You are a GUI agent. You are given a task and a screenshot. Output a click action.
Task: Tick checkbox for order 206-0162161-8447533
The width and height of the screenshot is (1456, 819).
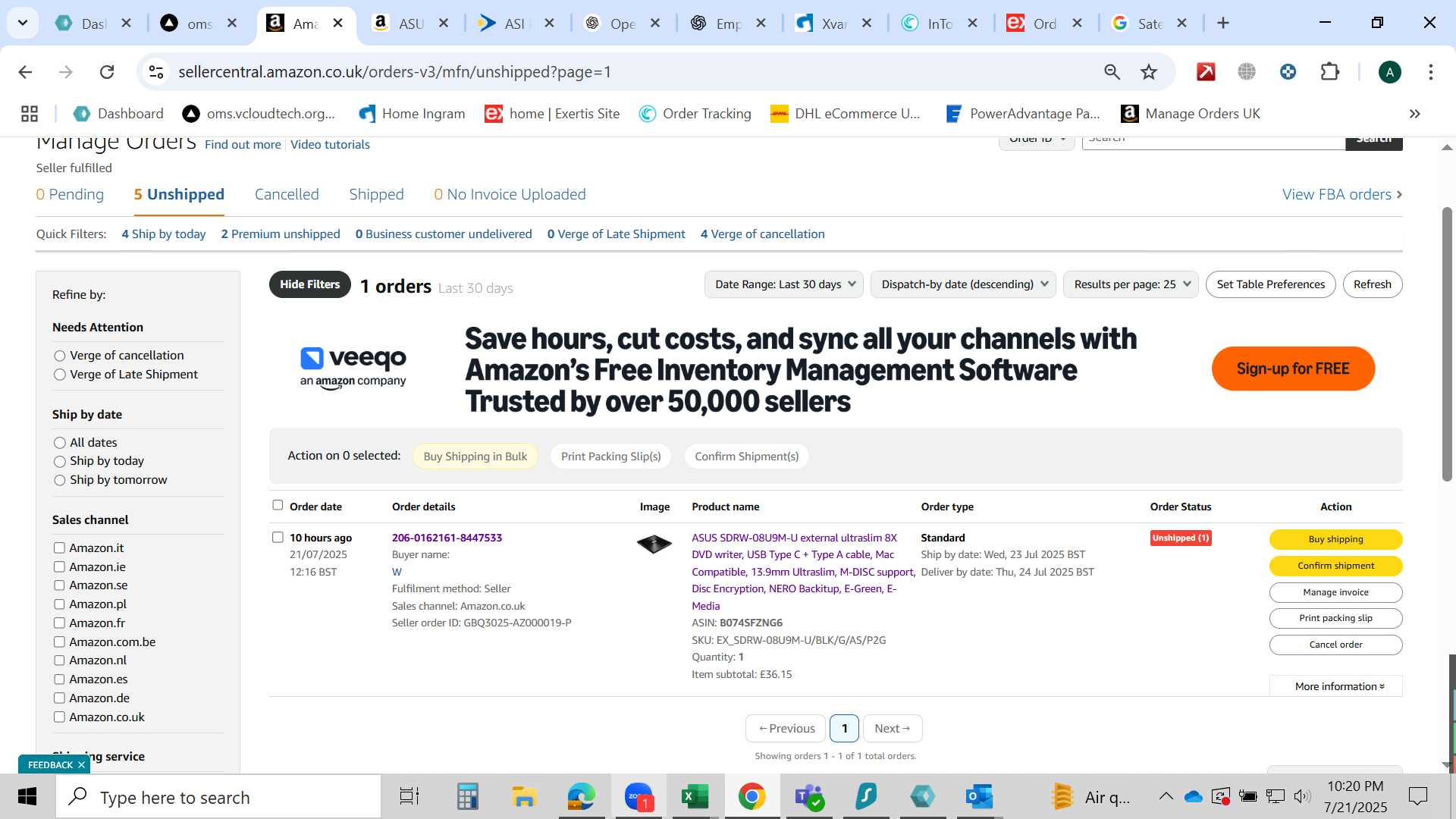278,537
